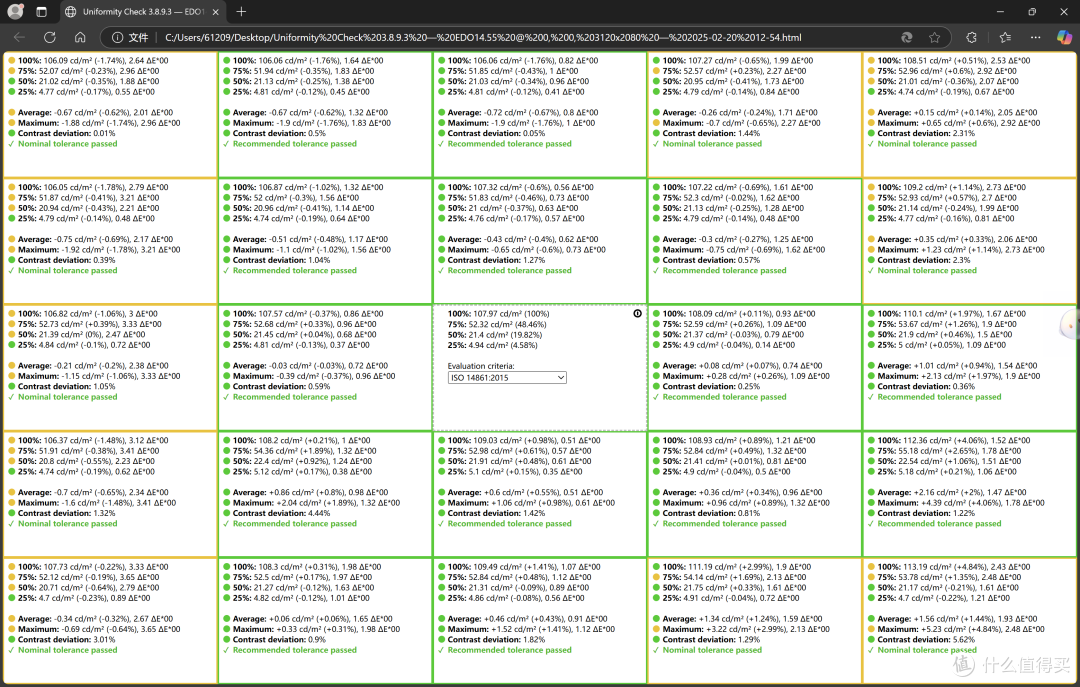
Task: Open the Settings and more ellipsis menu
Action: (x=1035, y=37)
